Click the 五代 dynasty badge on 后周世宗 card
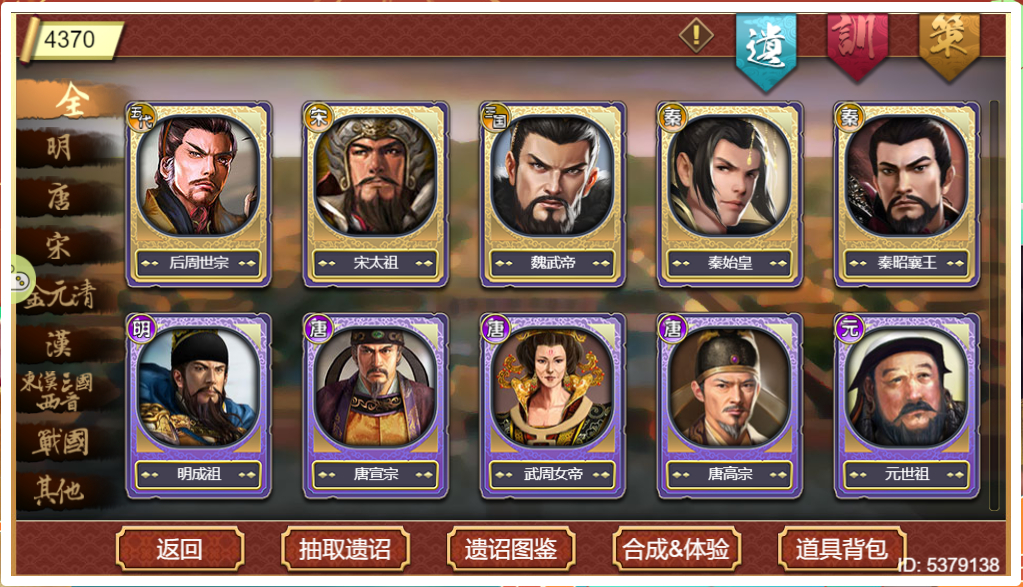Screen dimensions: 1023x587 click(x=141, y=117)
